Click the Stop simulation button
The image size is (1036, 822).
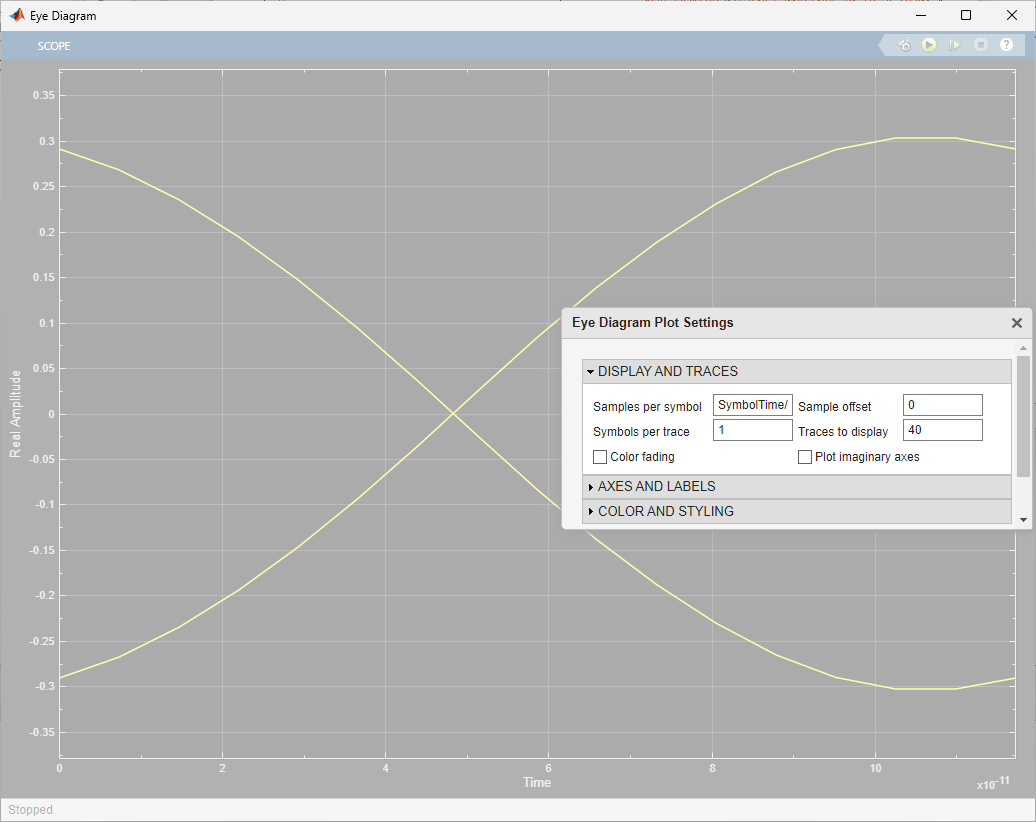tap(980, 45)
